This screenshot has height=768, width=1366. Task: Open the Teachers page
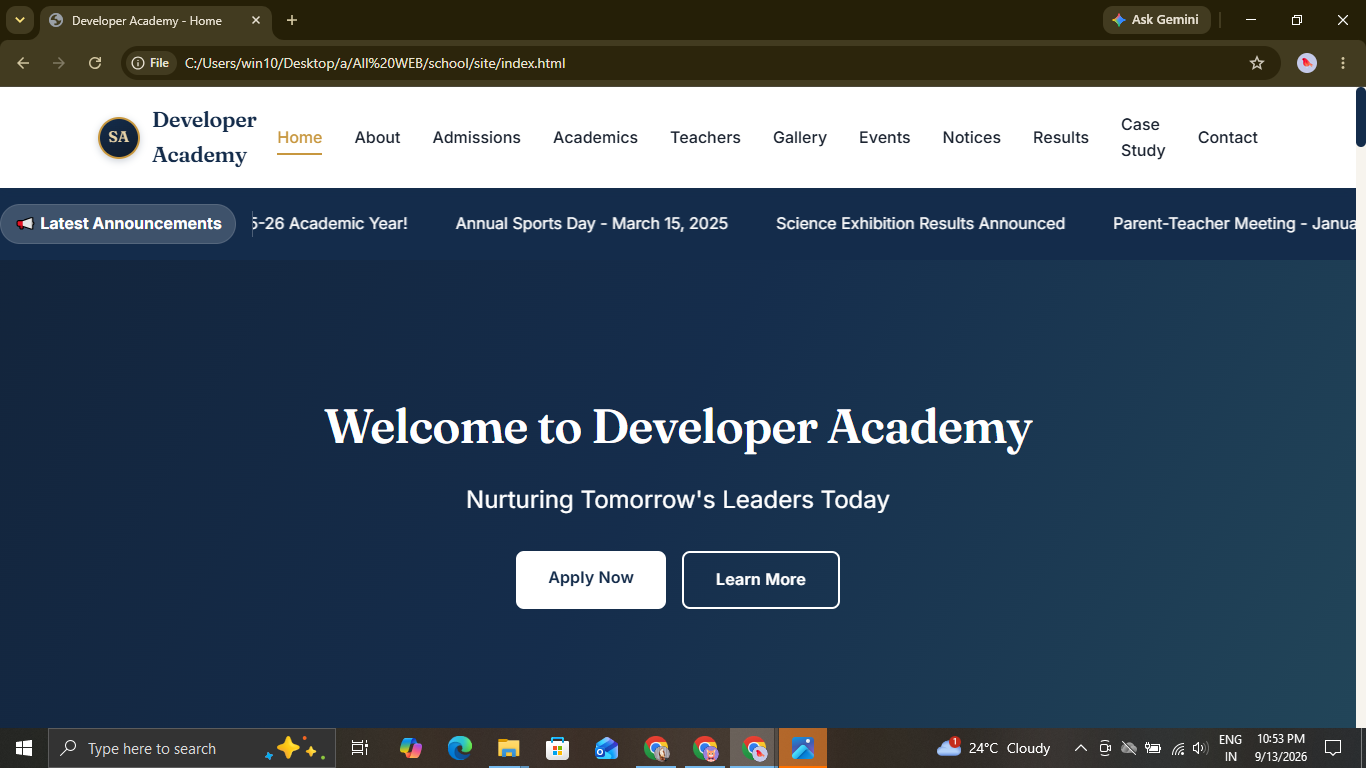click(x=705, y=138)
